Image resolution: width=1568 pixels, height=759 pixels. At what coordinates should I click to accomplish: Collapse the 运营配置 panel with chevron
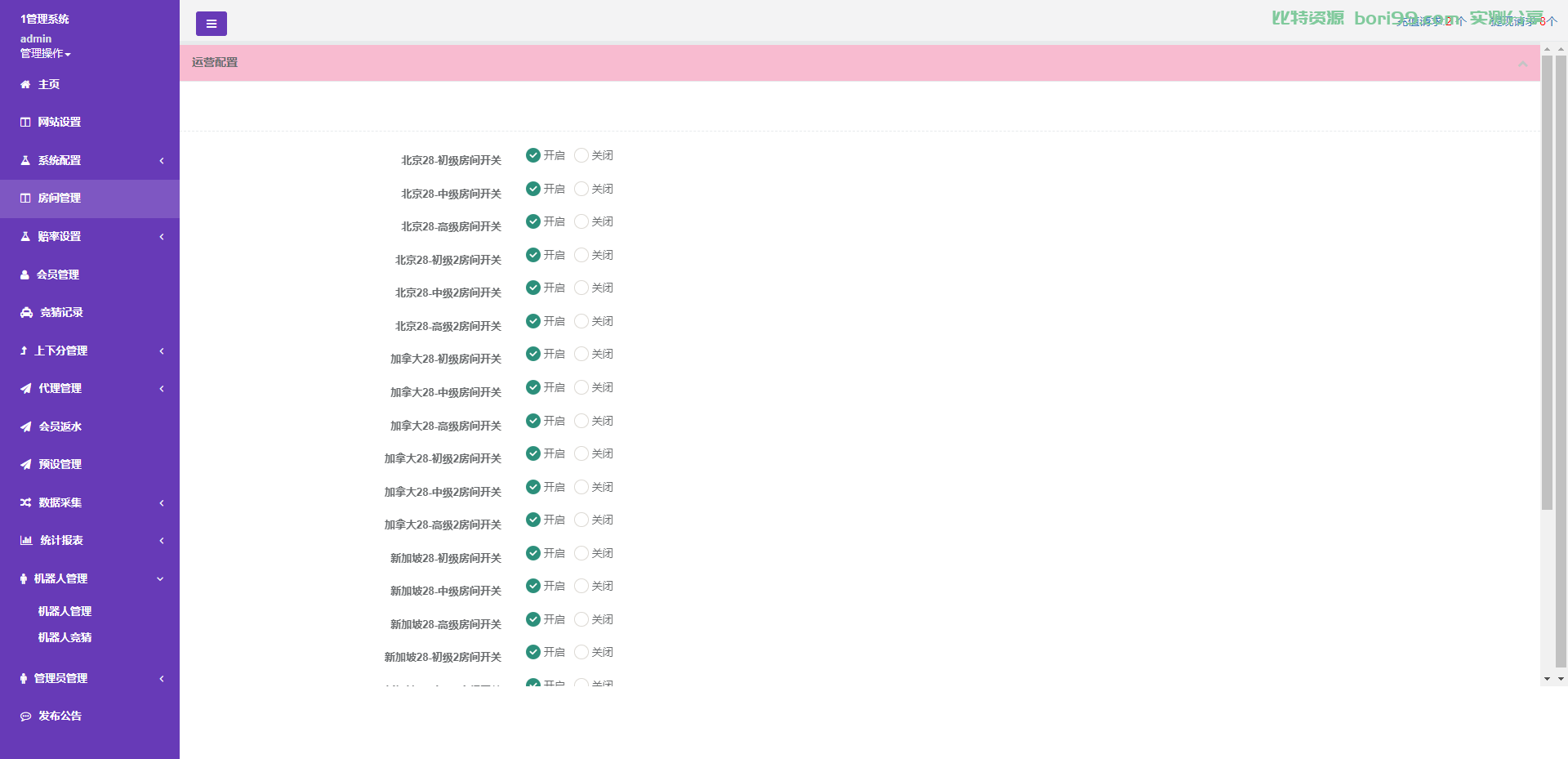click(x=1522, y=64)
